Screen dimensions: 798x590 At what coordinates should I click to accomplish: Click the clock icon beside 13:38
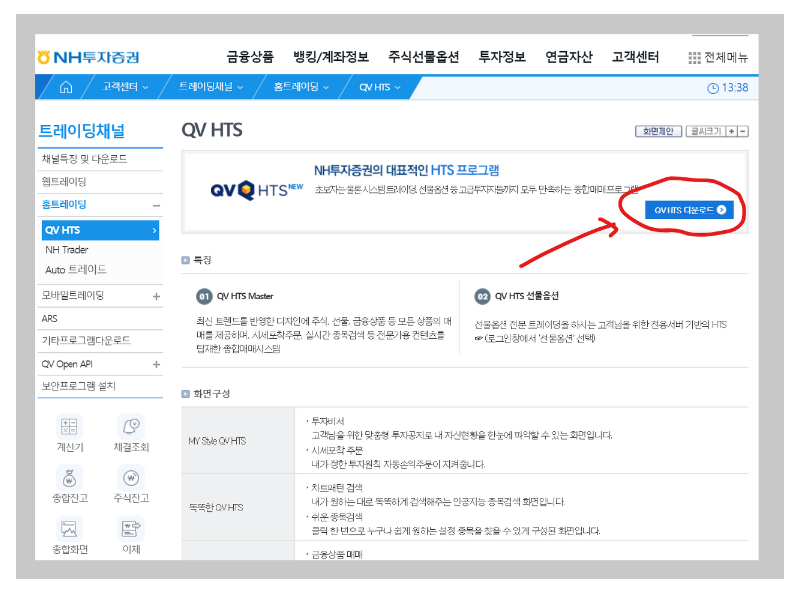[713, 88]
